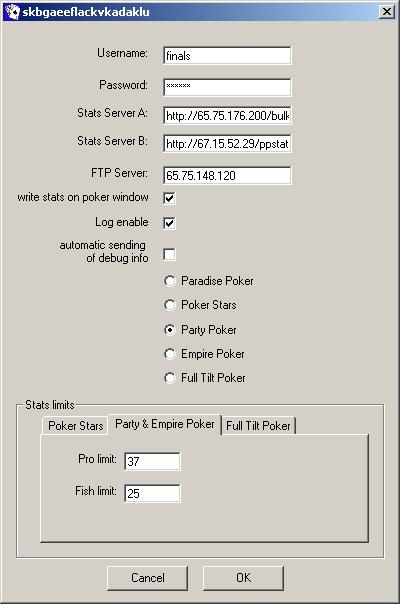Switch to the Full Tilt Poker tab

[x=258, y=426]
